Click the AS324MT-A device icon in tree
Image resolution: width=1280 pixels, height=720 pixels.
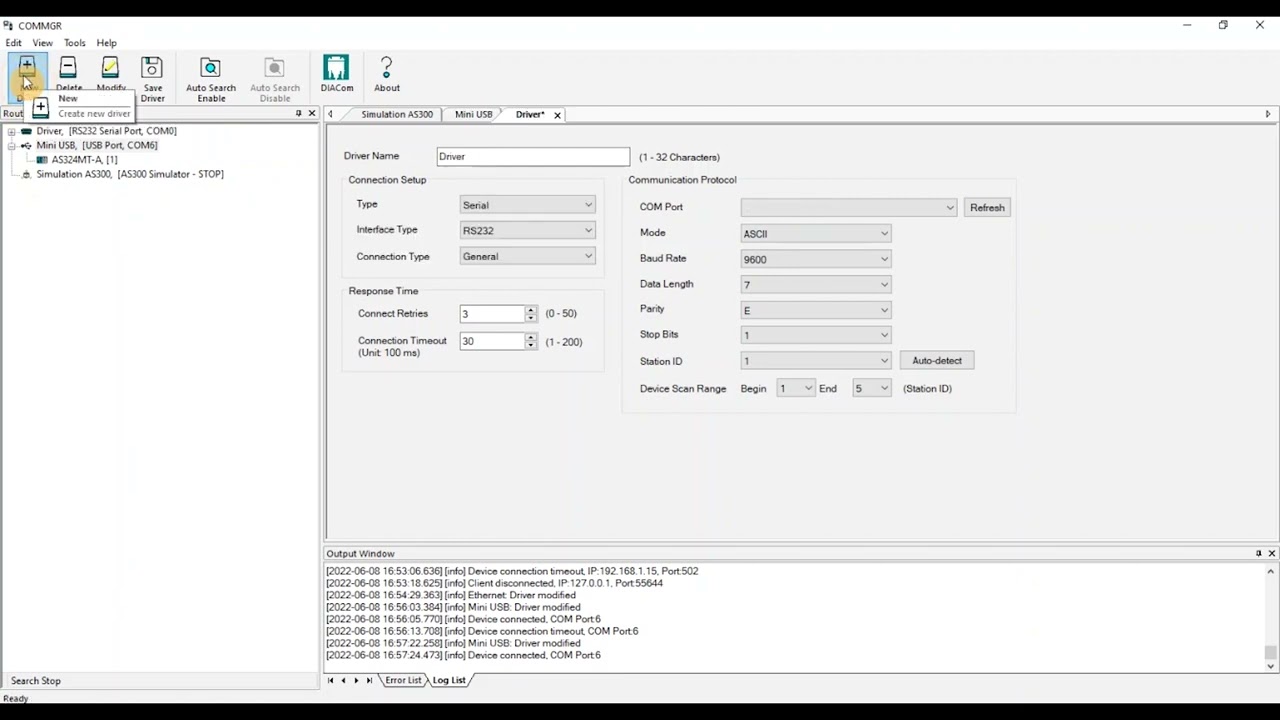(42, 160)
